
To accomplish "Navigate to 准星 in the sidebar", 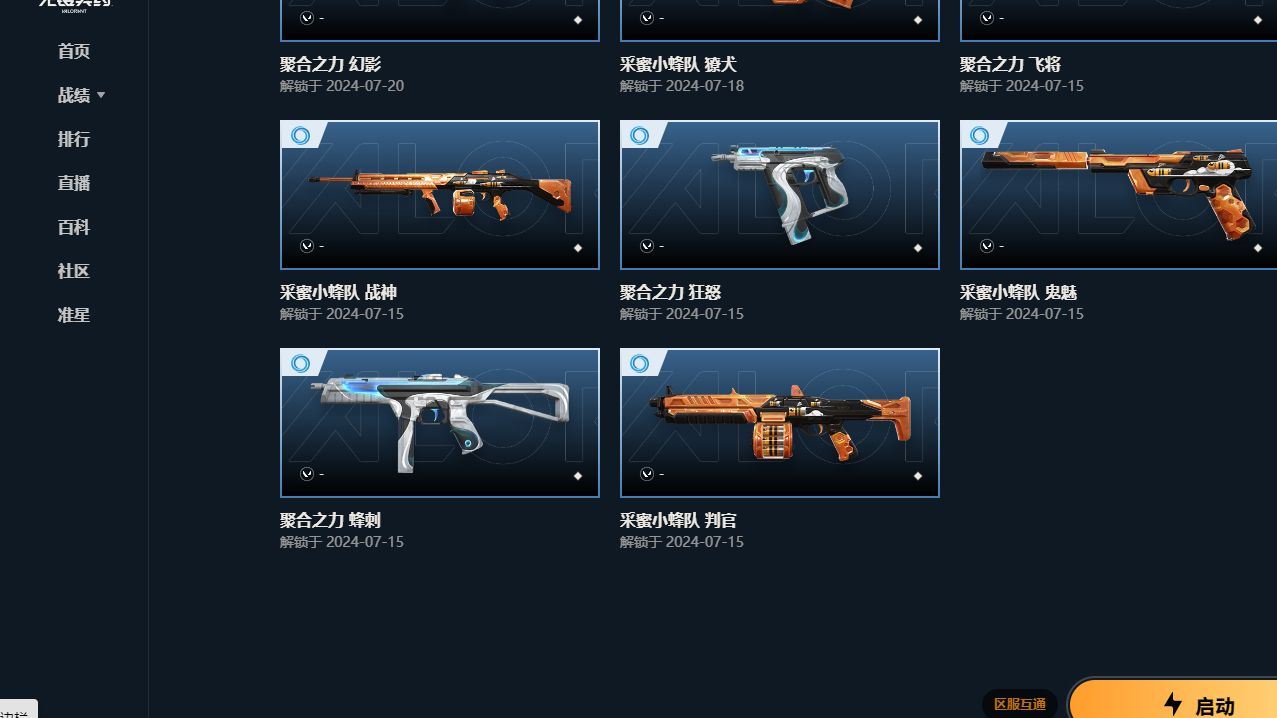I will coord(74,315).
